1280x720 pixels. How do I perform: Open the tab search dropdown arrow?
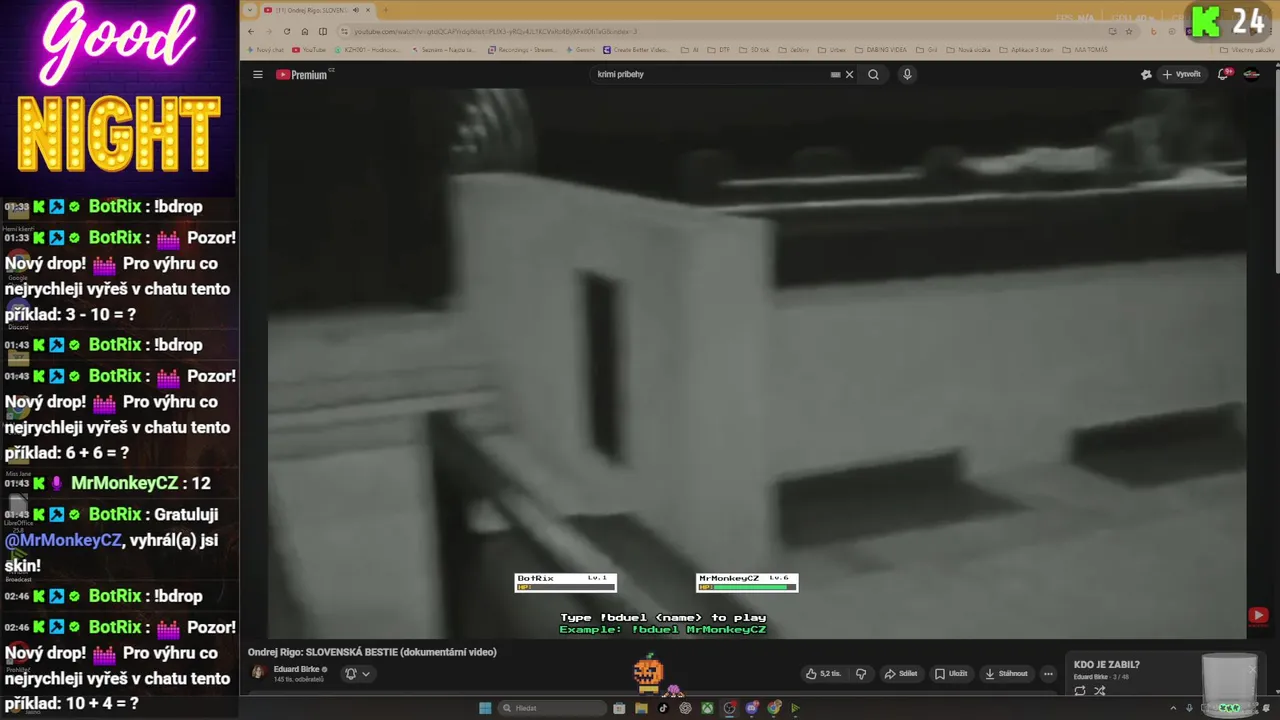point(250,10)
